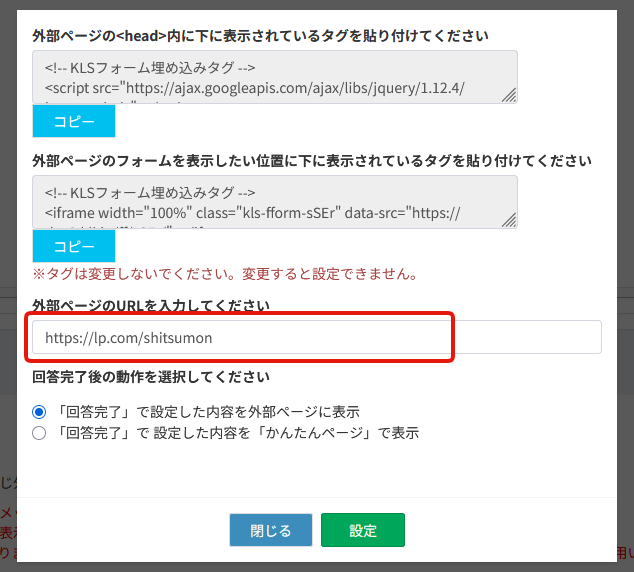This screenshot has width=634, height=572.
Task: Grab the resize handle of iframe textarea
Action: 509,220
